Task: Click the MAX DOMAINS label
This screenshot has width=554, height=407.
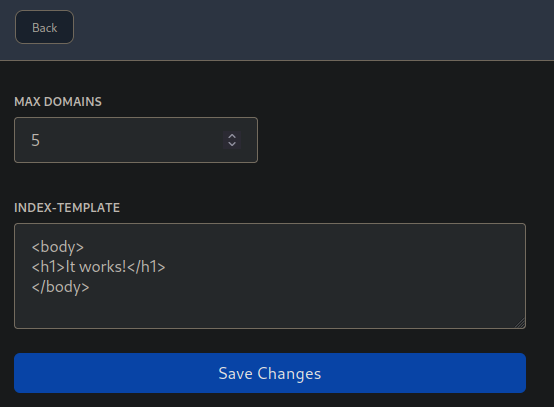Action: pos(58,102)
